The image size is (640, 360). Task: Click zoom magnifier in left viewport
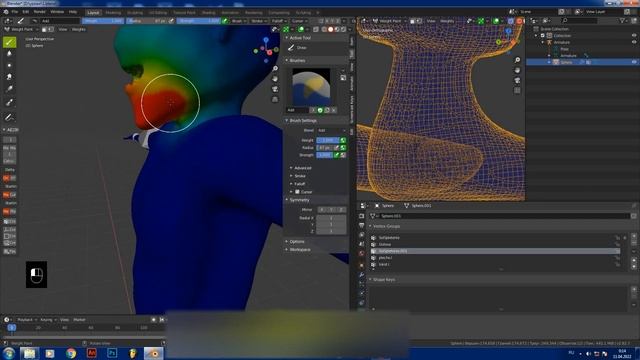275,68
